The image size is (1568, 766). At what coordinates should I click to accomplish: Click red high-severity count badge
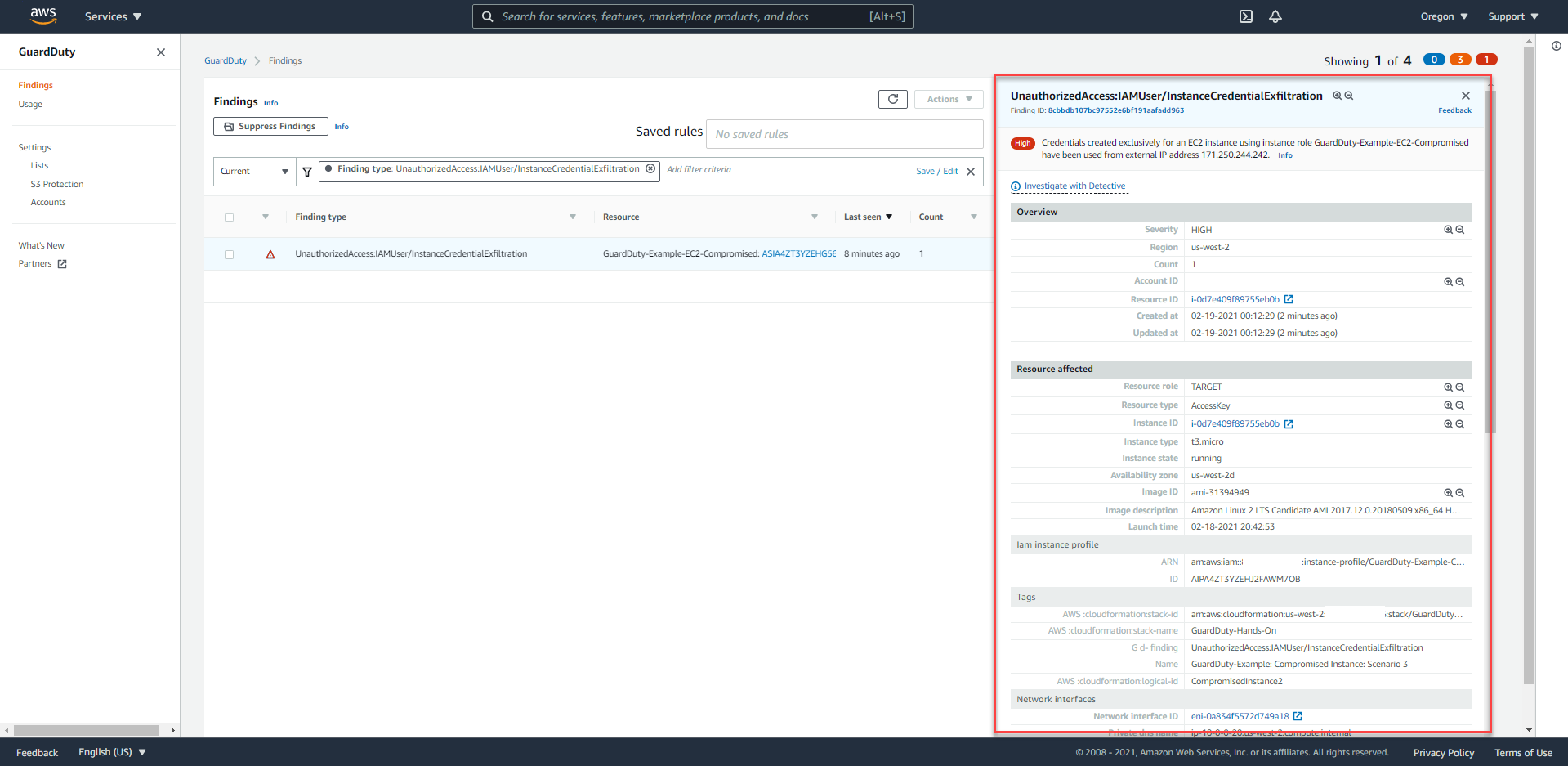[1486, 60]
